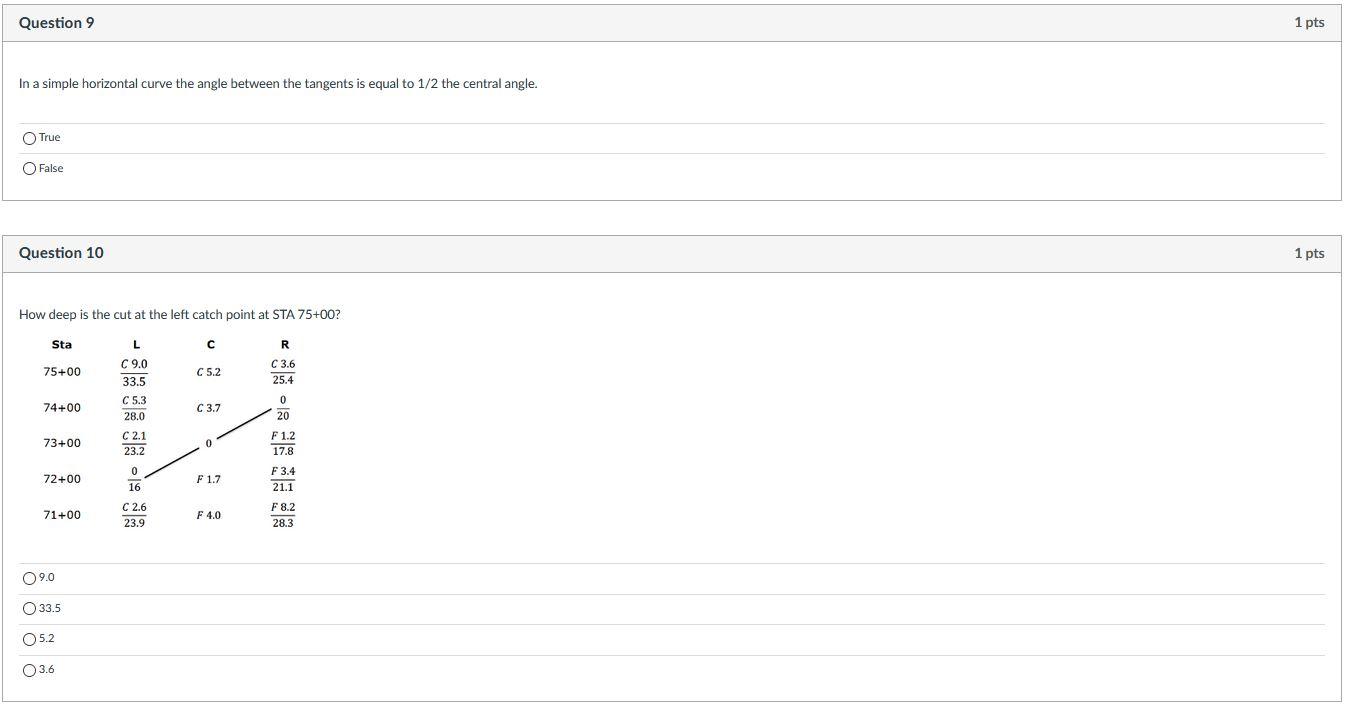Click the 0 over 16 table cell
The width and height of the screenshot is (1345, 709).
(x=134, y=479)
